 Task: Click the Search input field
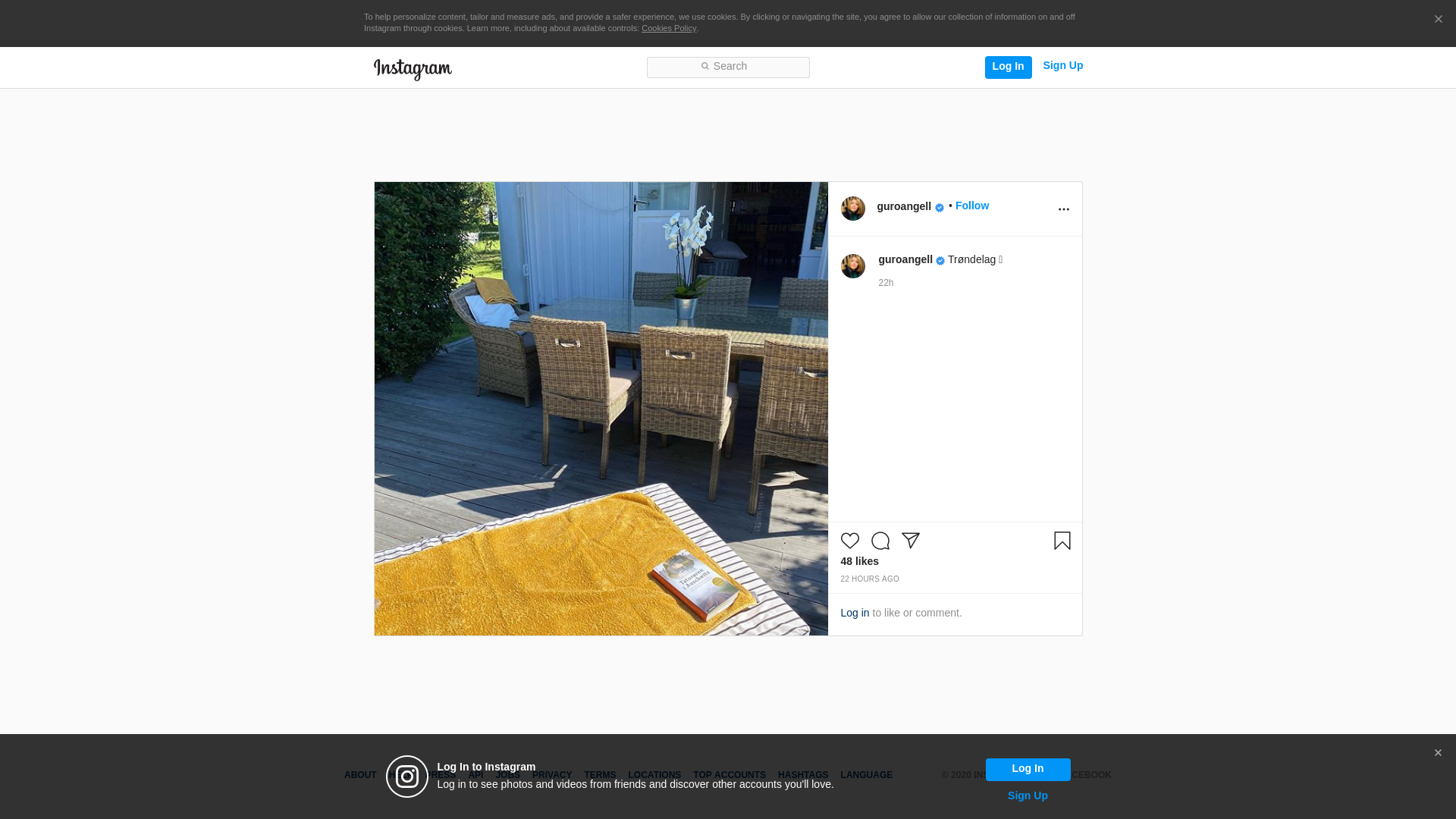pos(728,67)
